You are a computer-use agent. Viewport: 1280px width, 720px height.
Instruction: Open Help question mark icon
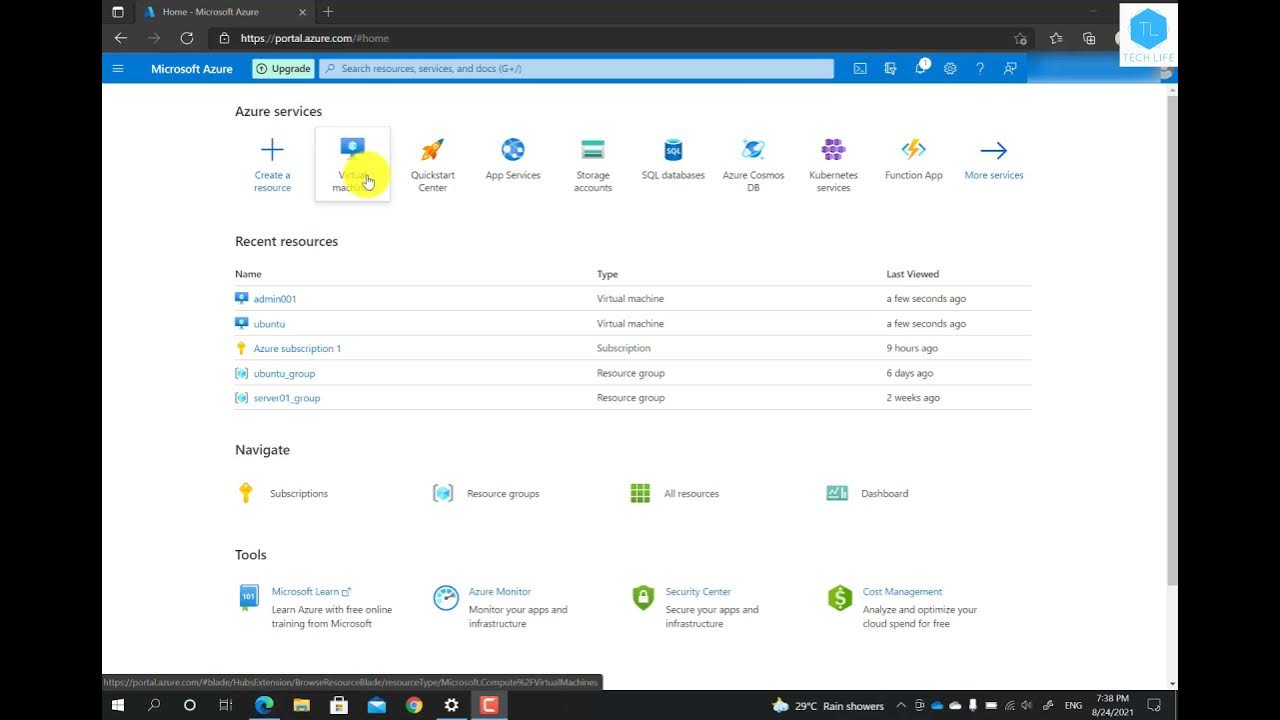click(x=980, y=69)
